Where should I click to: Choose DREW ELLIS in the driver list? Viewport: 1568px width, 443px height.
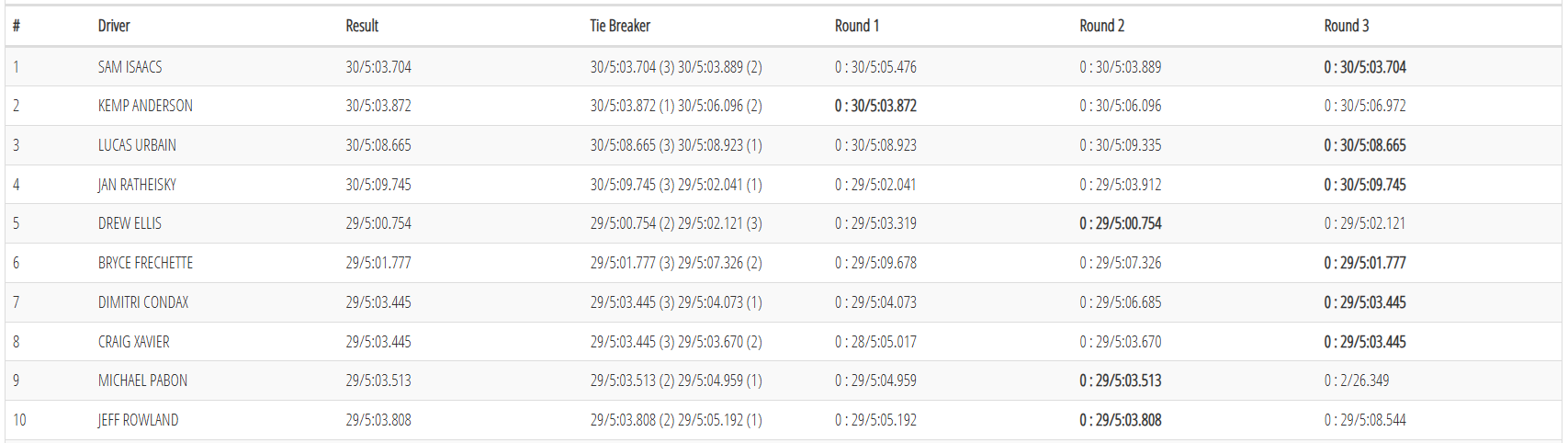coord(130,223)
